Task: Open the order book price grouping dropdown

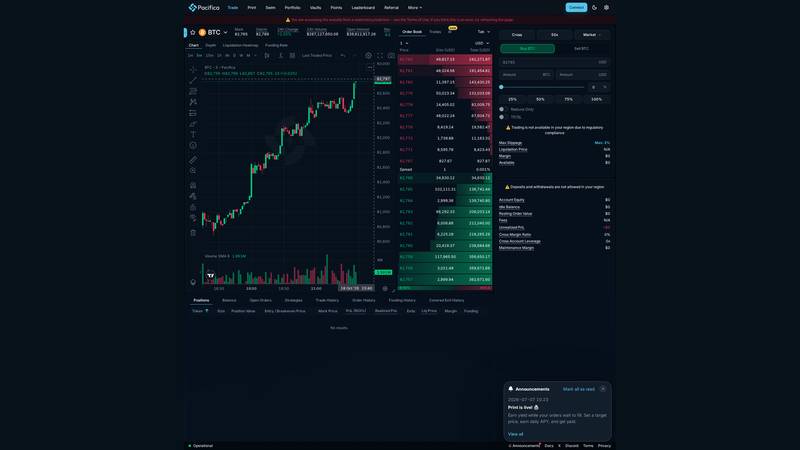Action: pos(404,43)
